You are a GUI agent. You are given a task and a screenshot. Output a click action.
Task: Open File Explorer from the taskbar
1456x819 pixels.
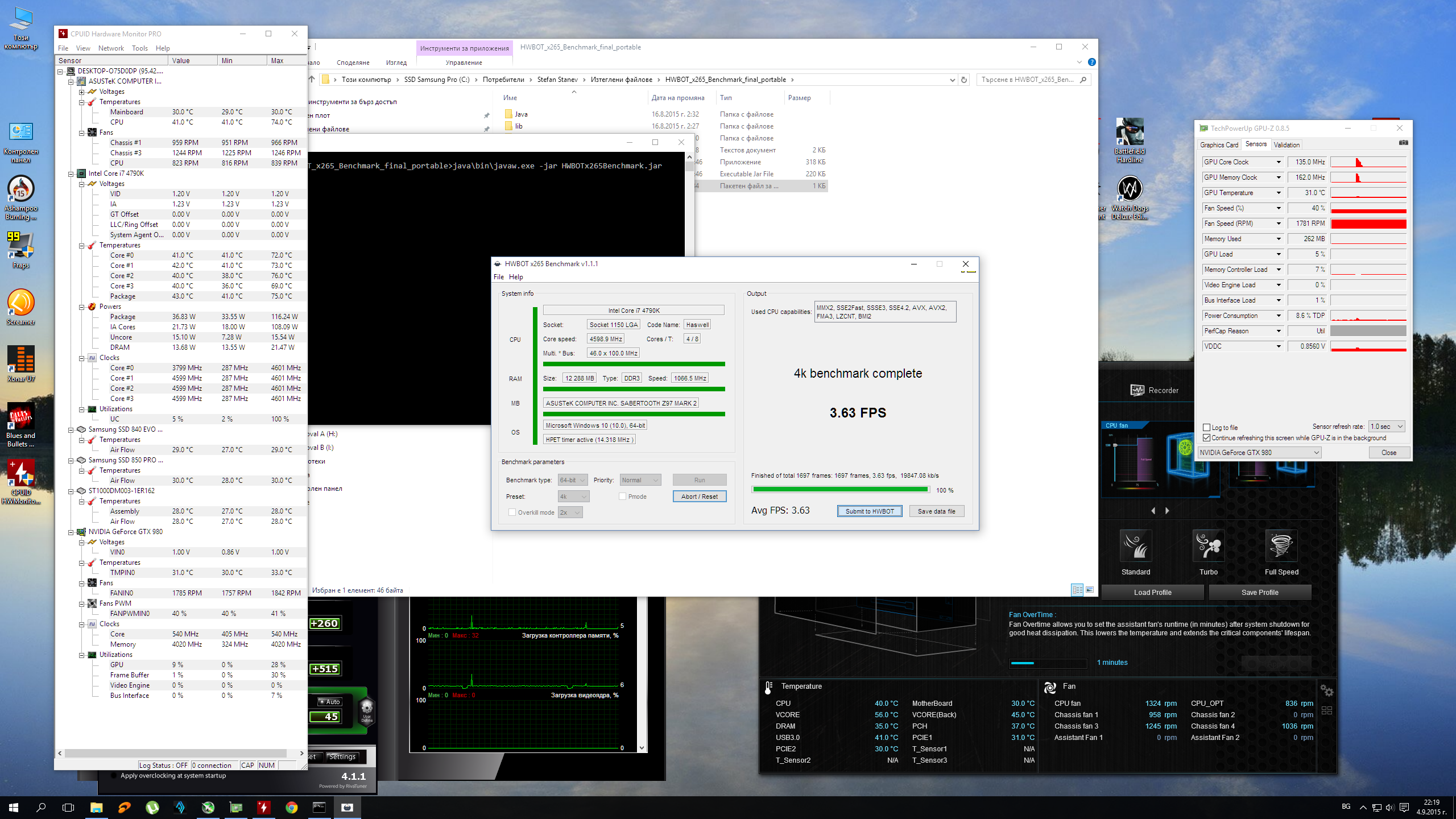[x=96, y=807]
